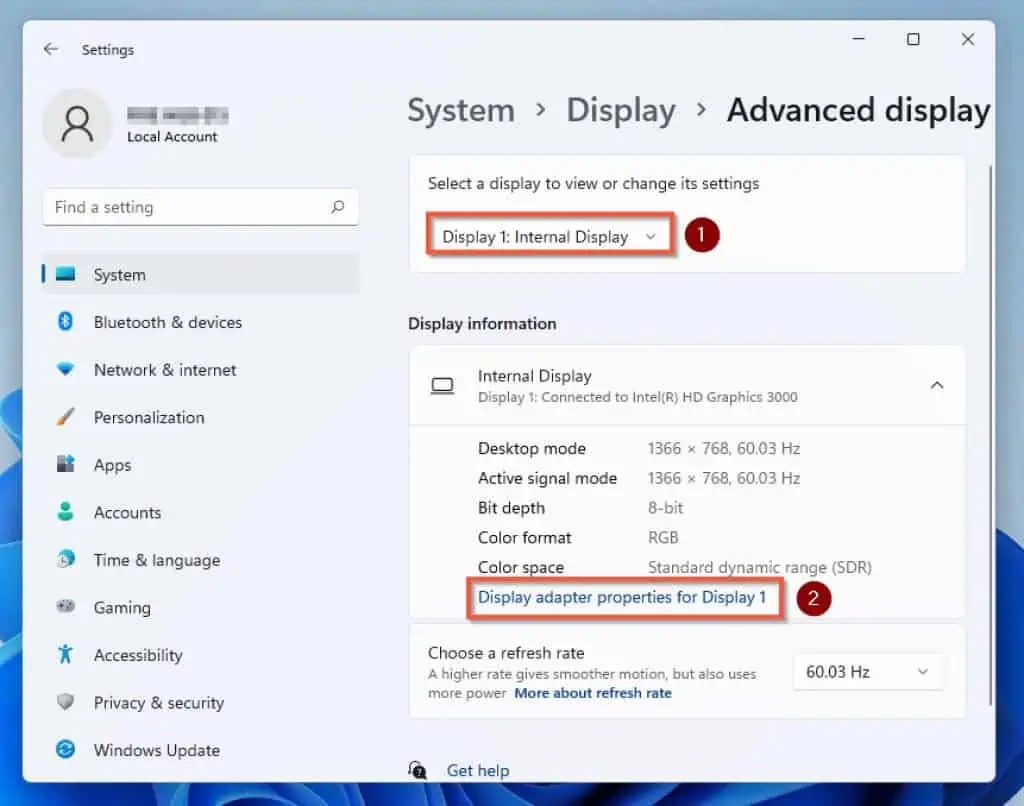The width and height of the screenshot is (1024, 806).
Task: Click Get help
Action: pos(478,770)
